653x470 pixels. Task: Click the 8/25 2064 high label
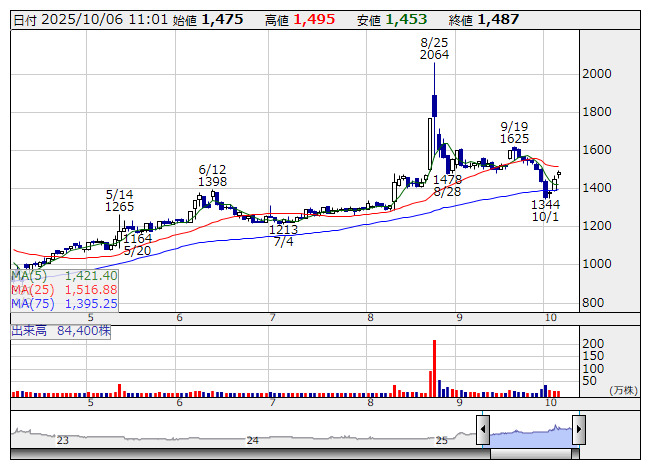tap(434, 49)
